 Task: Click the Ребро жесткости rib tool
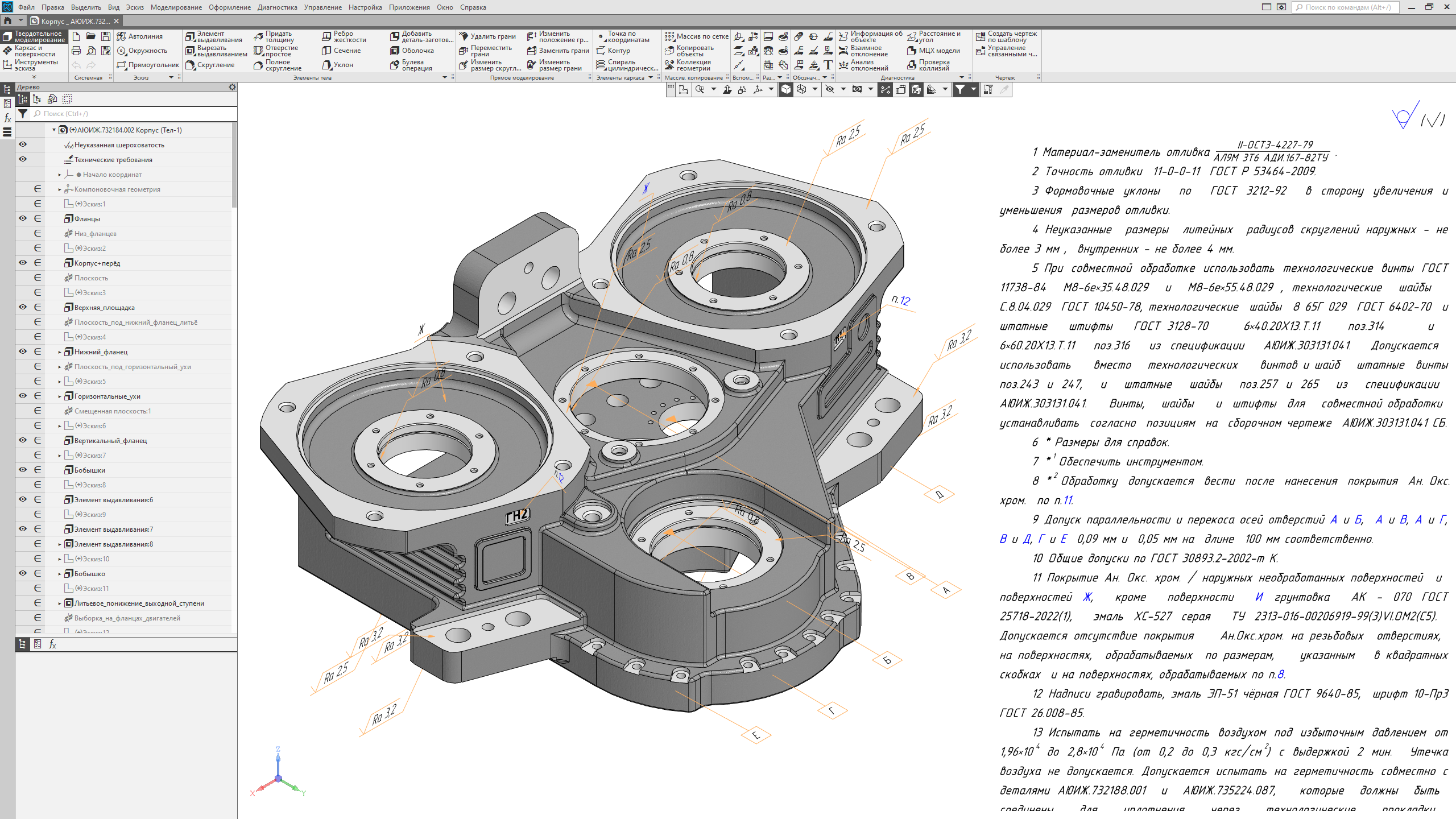344,36
